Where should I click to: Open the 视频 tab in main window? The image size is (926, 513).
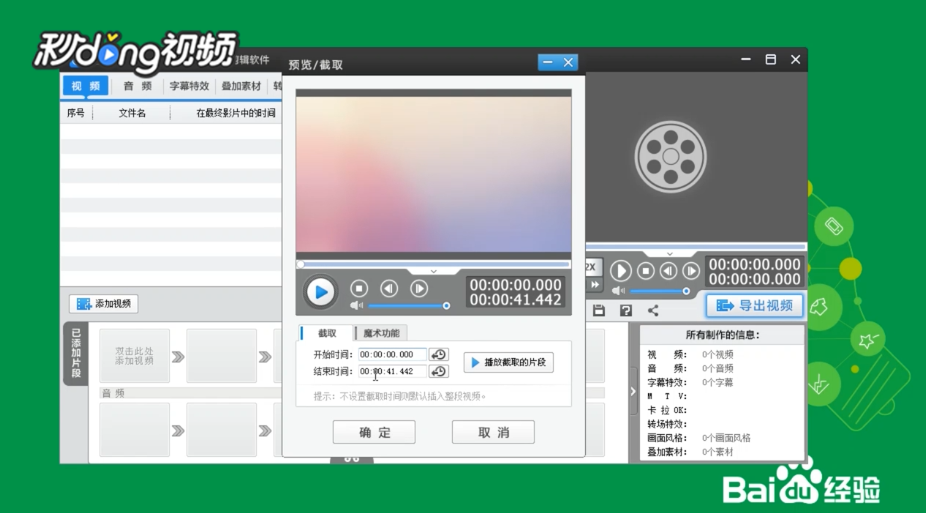86,86
